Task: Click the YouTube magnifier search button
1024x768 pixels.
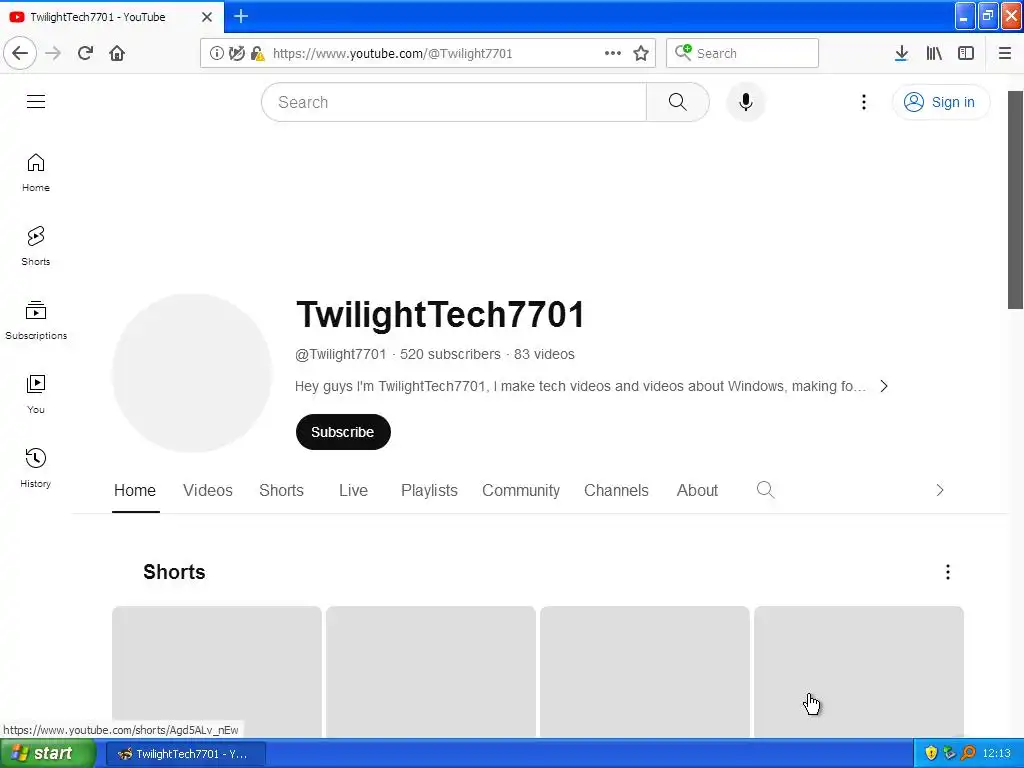Action: click(x=678, y=102)
